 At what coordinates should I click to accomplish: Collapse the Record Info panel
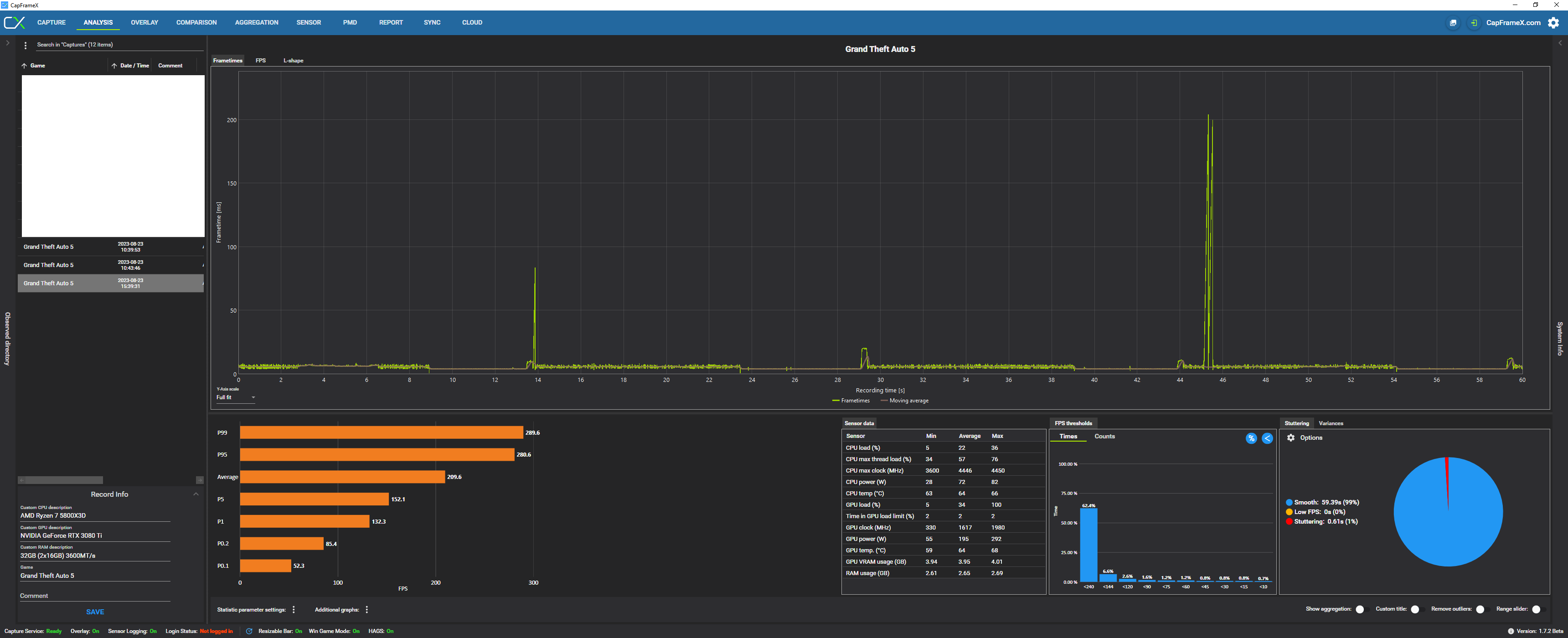pyautogui.click(x=196, y=494)
